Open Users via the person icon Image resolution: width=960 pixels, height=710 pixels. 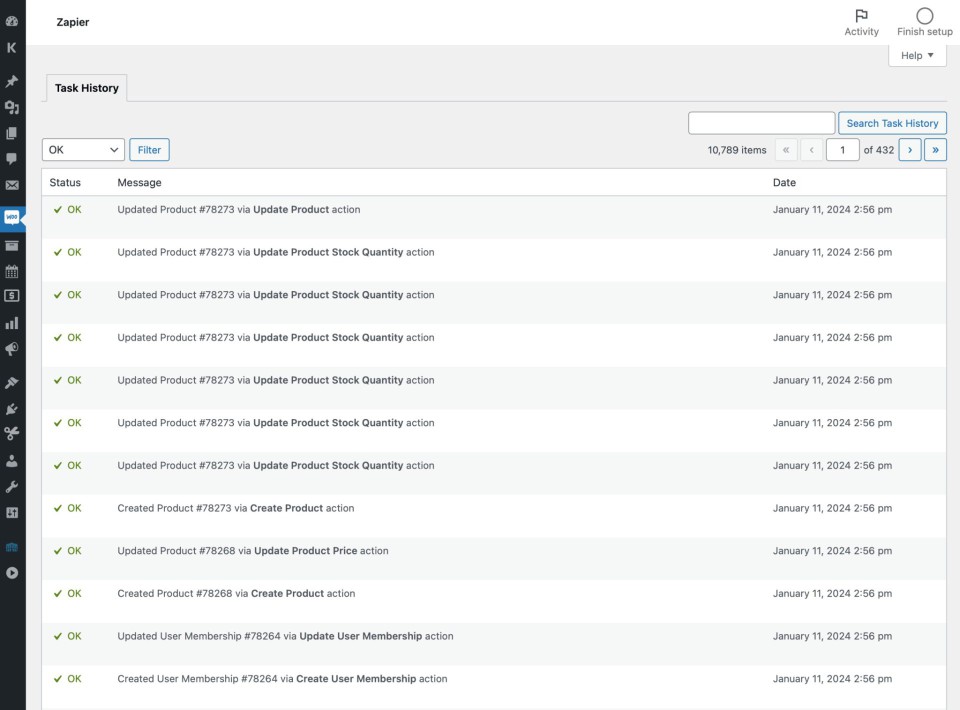[12, 461]
